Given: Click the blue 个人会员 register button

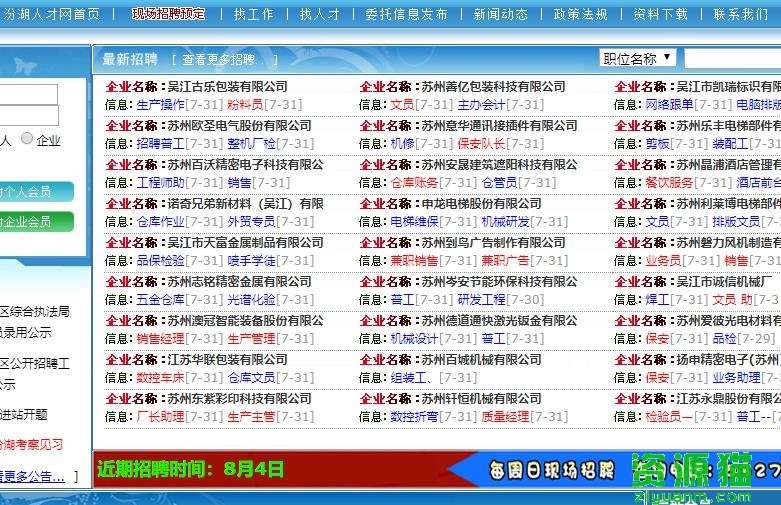Looking at the screenshot, I should pyautogui.click(x=36, y=192).
